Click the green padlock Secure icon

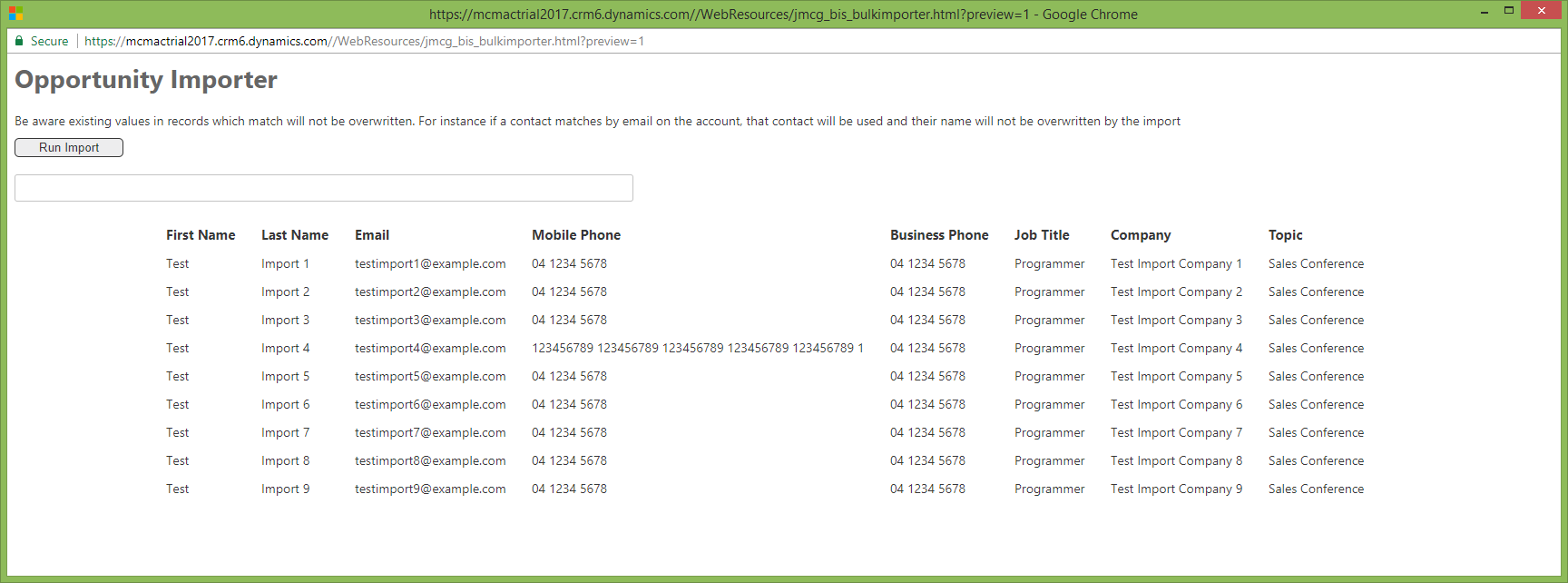[19, 41]
